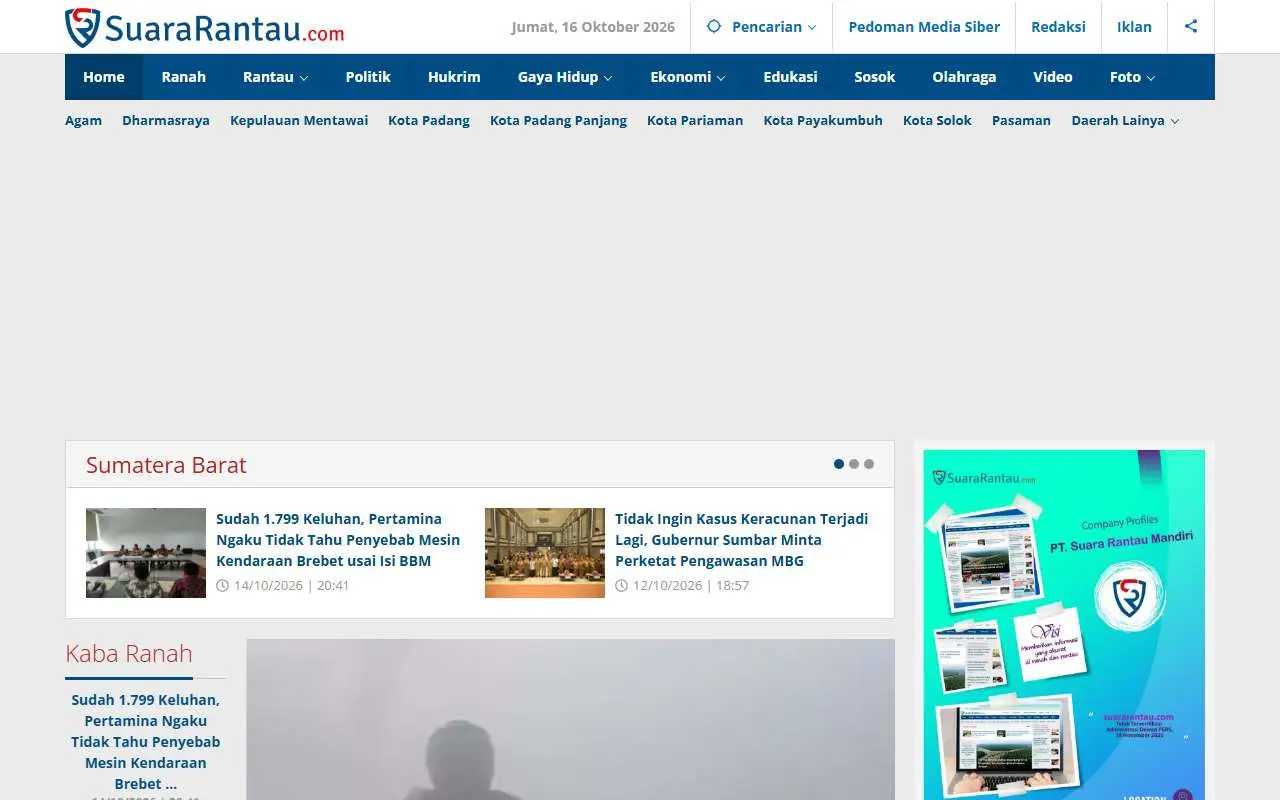1280x800 pixels.
Task: Select Kota Padang Panjang region
Action: pyautogui.click(x=558, y=120)
